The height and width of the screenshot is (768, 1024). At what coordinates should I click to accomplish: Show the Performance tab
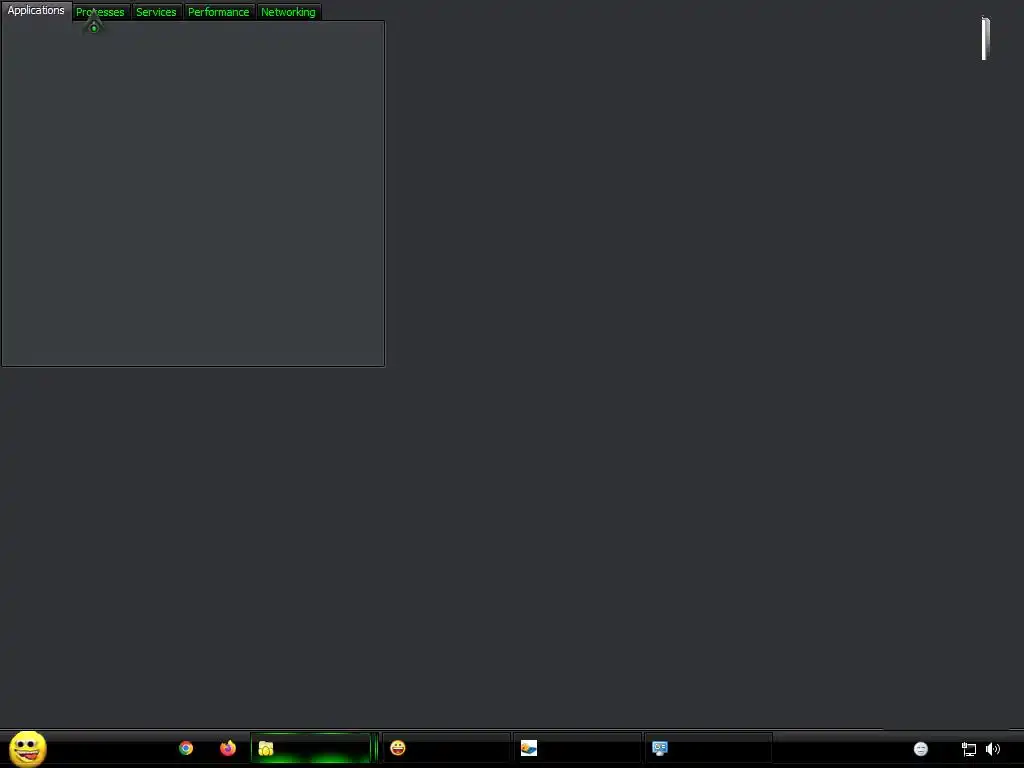click(218, 12)
